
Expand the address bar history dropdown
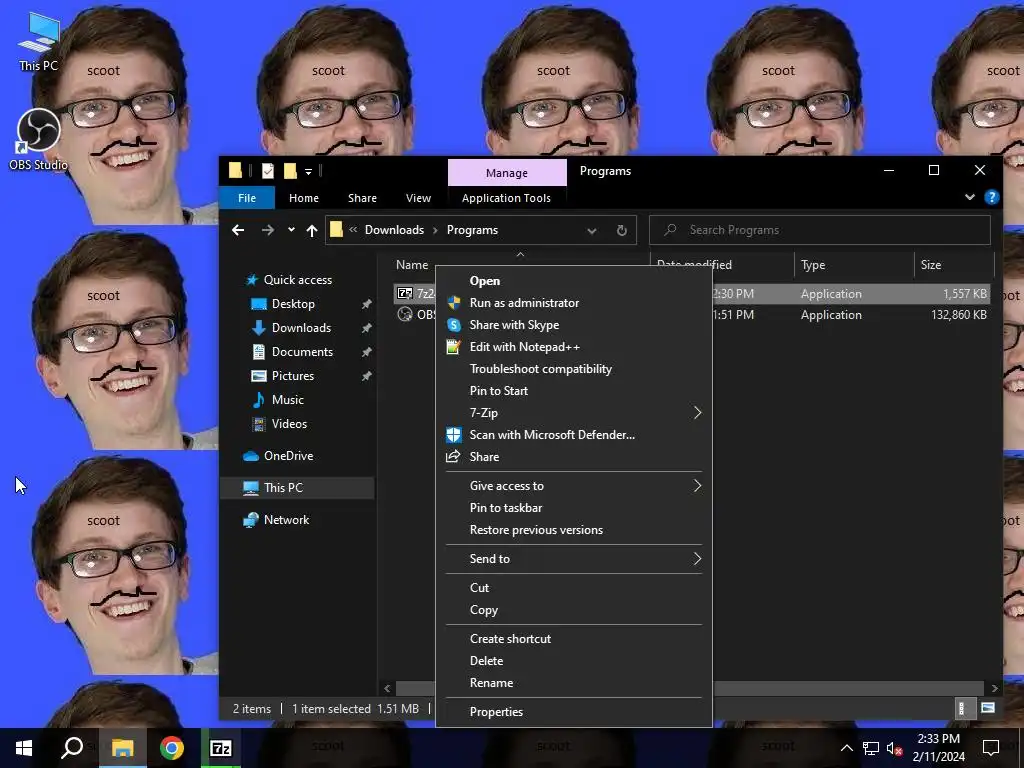click(x=592, y=231)
